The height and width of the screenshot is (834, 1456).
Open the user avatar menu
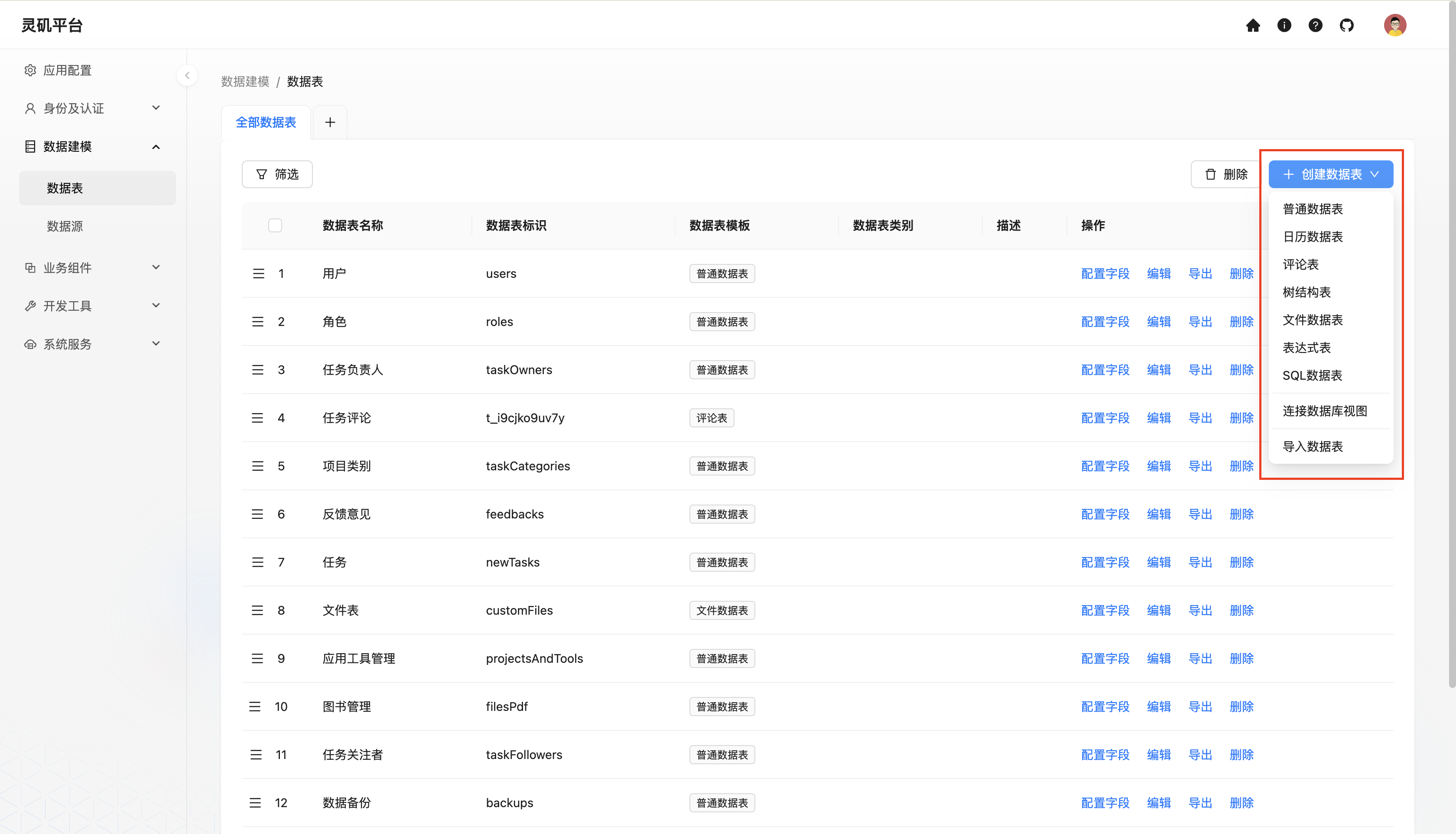click(x=1395, y=25)
